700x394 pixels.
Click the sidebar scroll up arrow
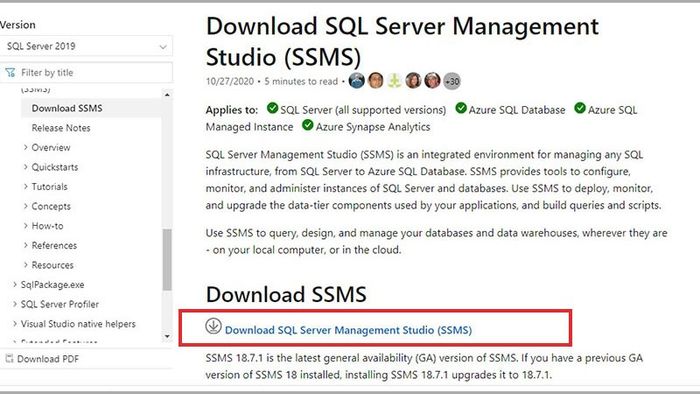[x=167, y=95]
